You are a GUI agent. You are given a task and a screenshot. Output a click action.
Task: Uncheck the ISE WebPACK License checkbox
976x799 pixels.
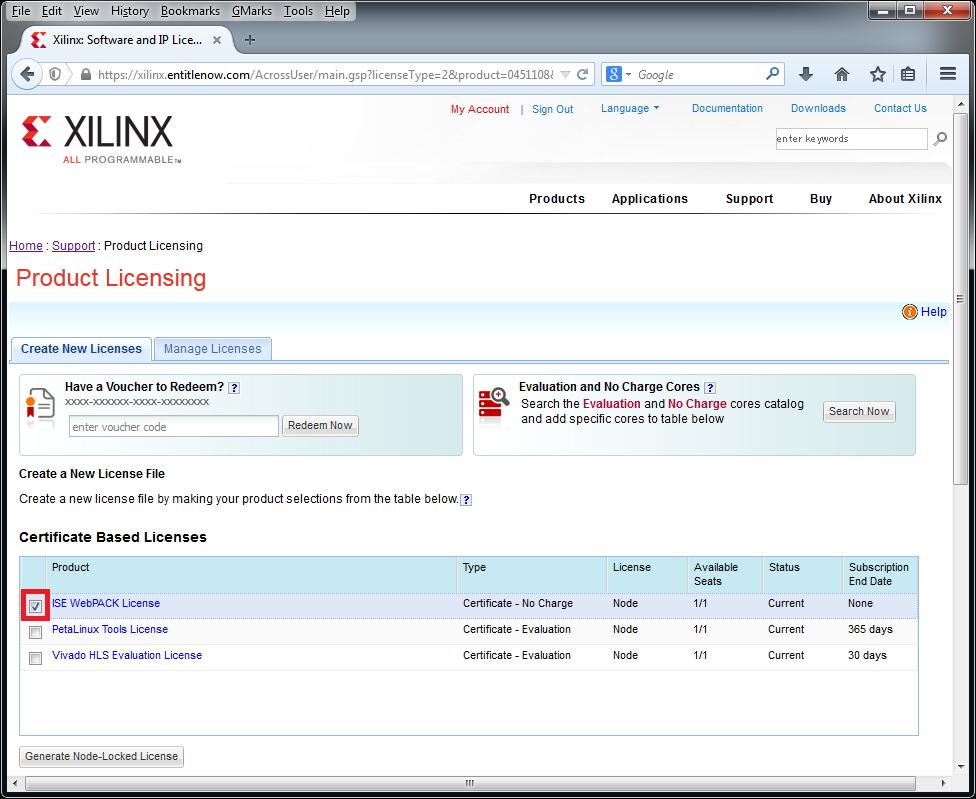click(35, 606)
